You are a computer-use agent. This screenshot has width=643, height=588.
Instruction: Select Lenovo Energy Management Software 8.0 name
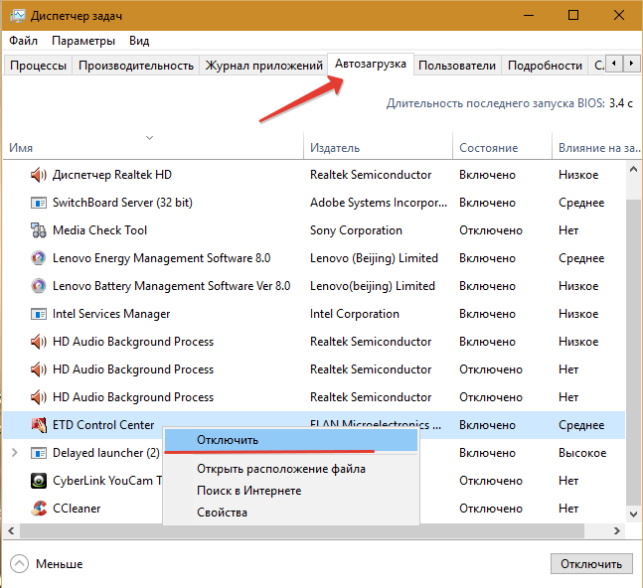[x=162, y=258]
